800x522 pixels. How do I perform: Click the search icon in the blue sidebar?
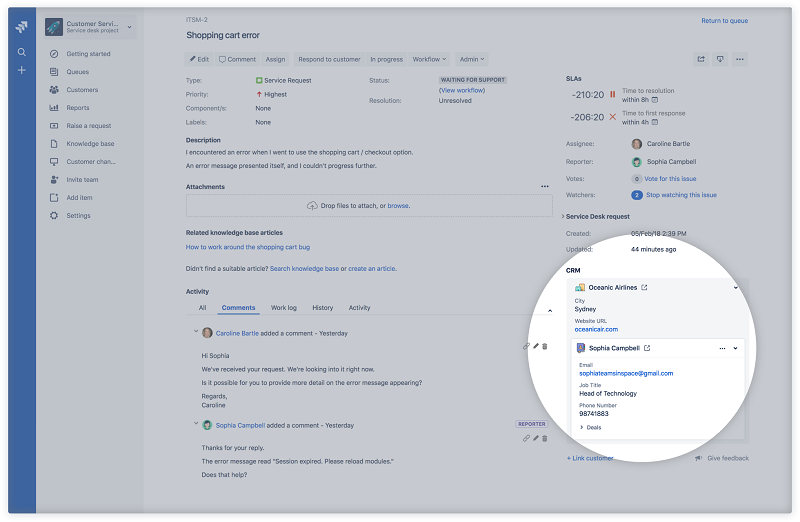click(x=21, y=52)
